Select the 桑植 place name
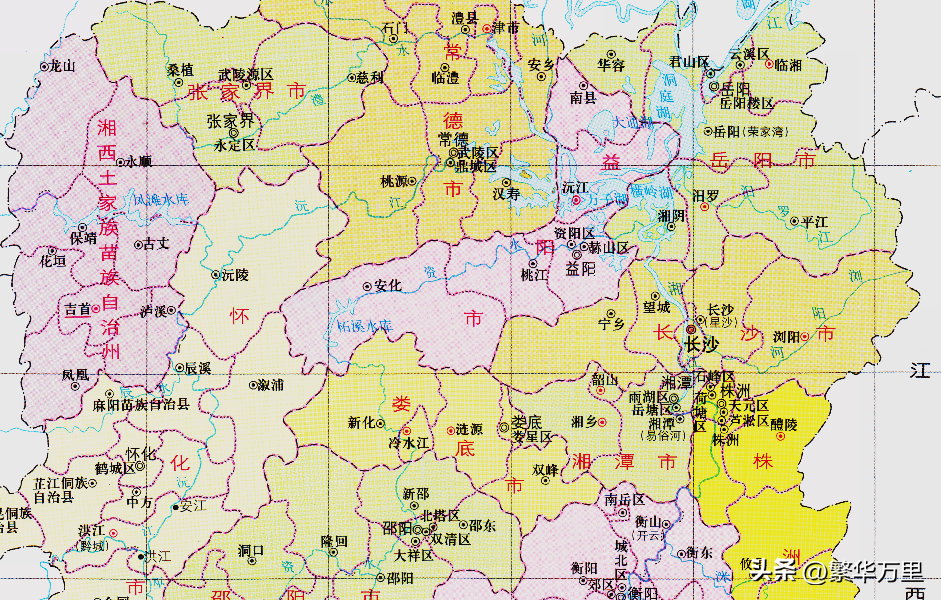The image size is (941, 600). click(x=180, y=70)
